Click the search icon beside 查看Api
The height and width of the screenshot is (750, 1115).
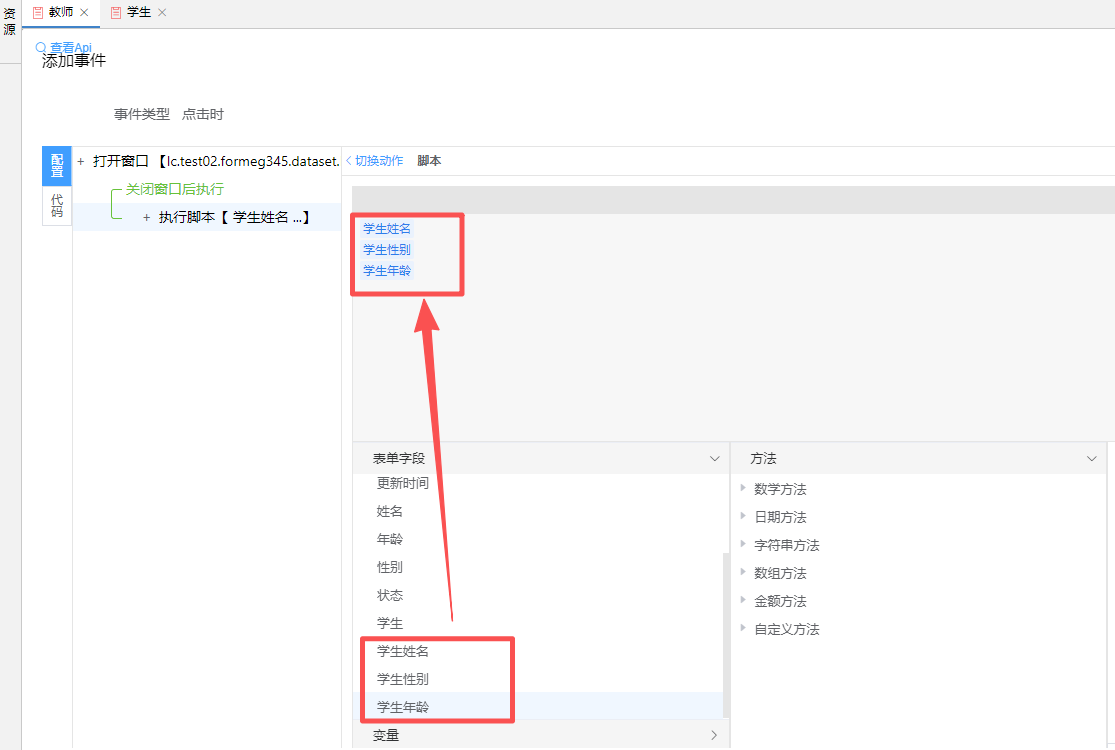pos(41,48)
